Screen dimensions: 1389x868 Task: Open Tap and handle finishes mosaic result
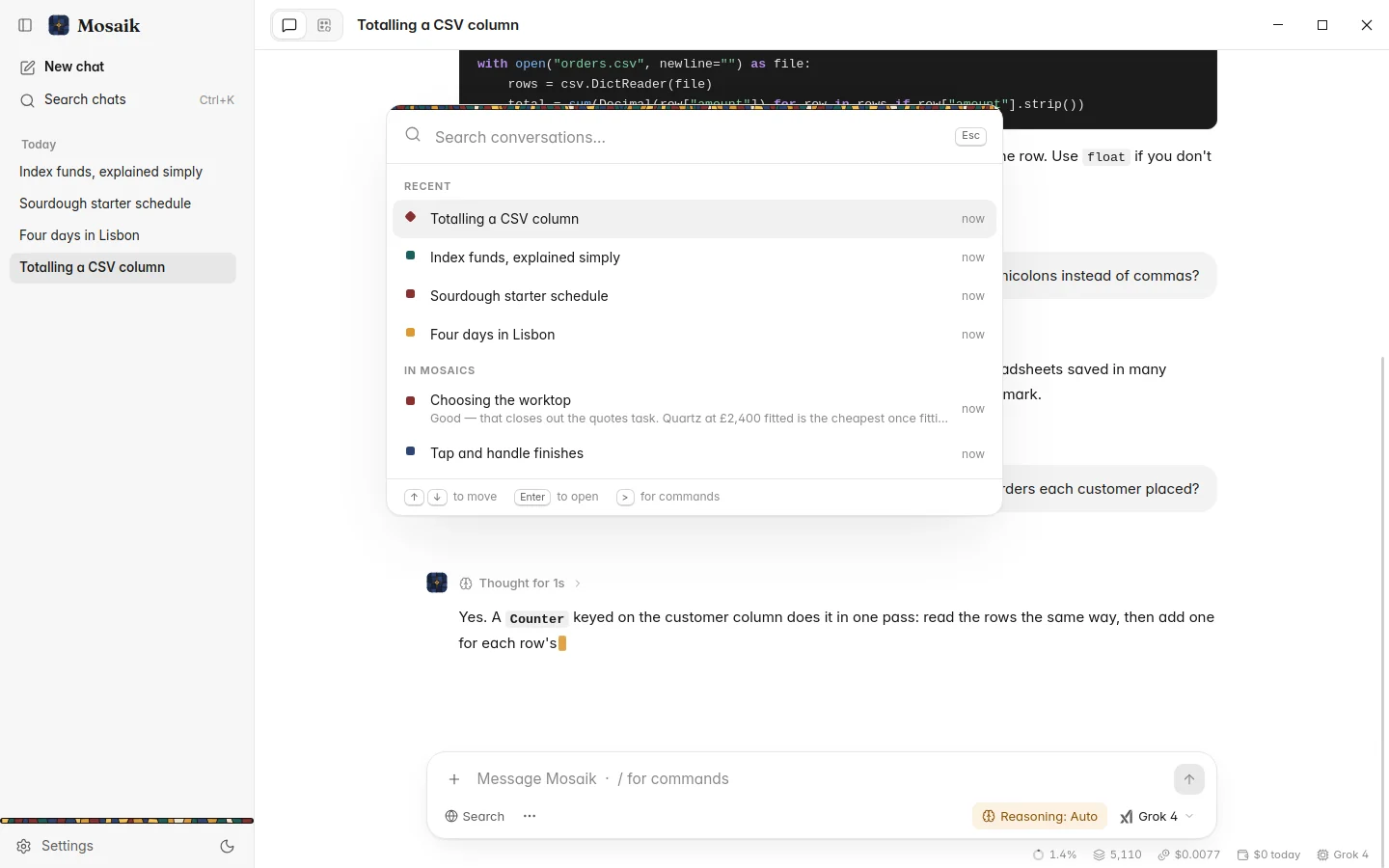tap(694, 453)
